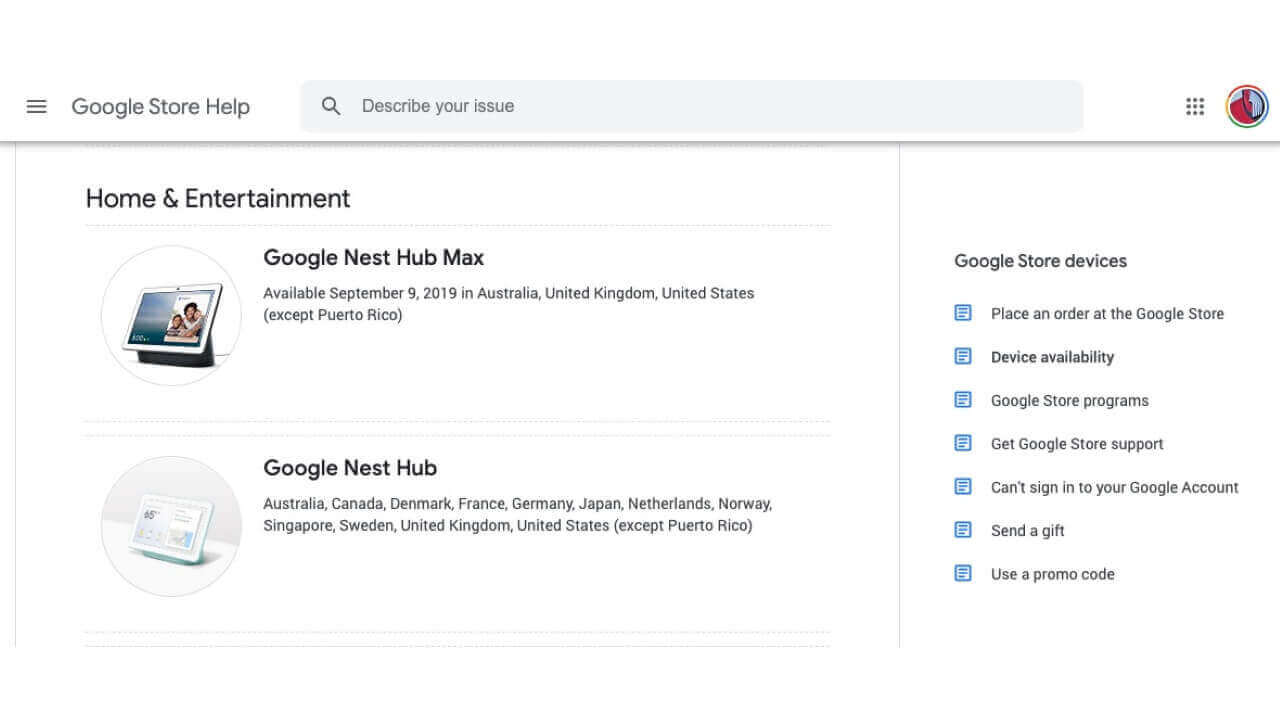Click the article icon beside Place an order
The width and height of the screenshot is (1280, 720).
[x=963, y=314]
